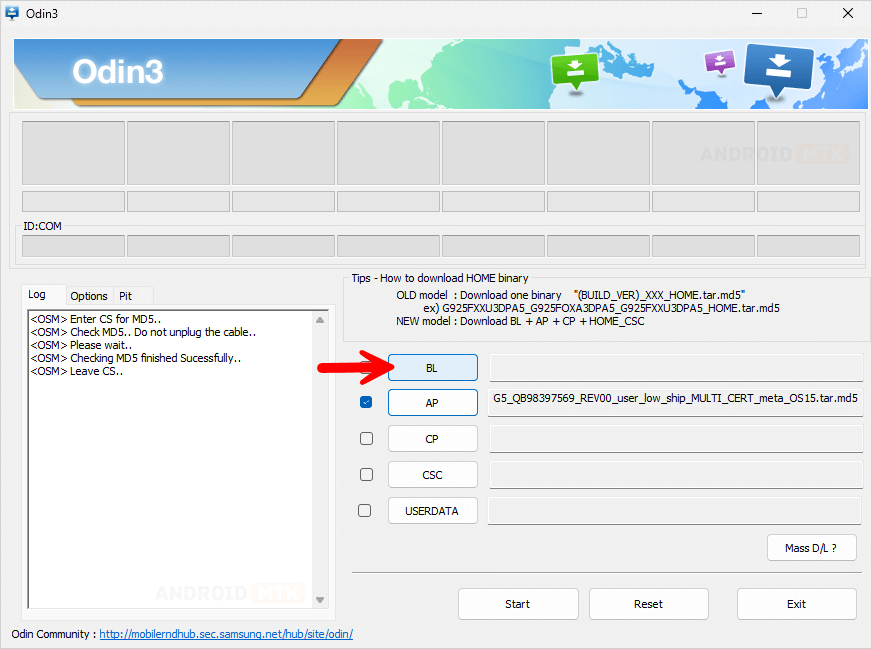The image size is (872, 649).
Task: Check the USERDATA checkbox
Action: [366, 510]
